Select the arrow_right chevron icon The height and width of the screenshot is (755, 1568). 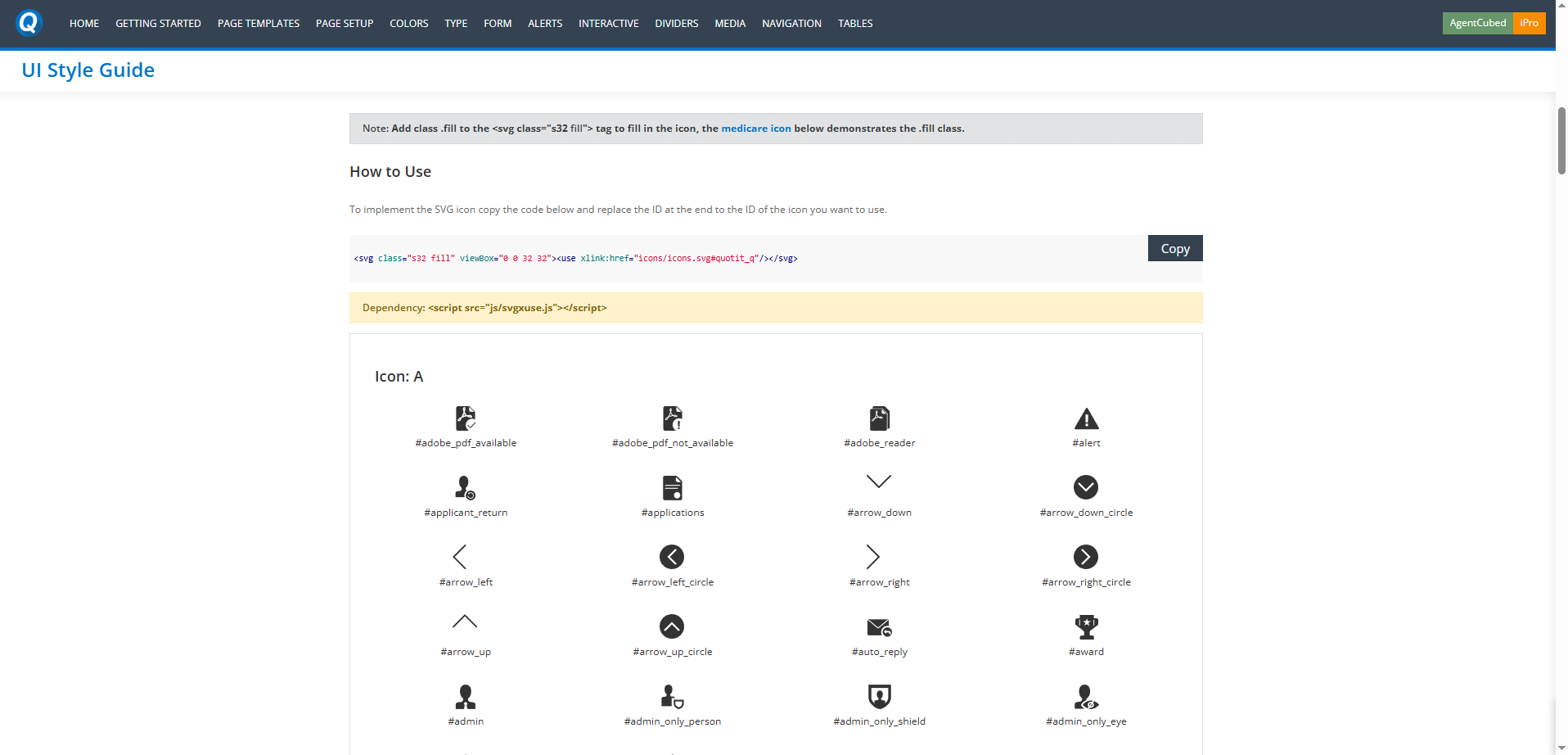pyautogui.click(x=873, y=557)
